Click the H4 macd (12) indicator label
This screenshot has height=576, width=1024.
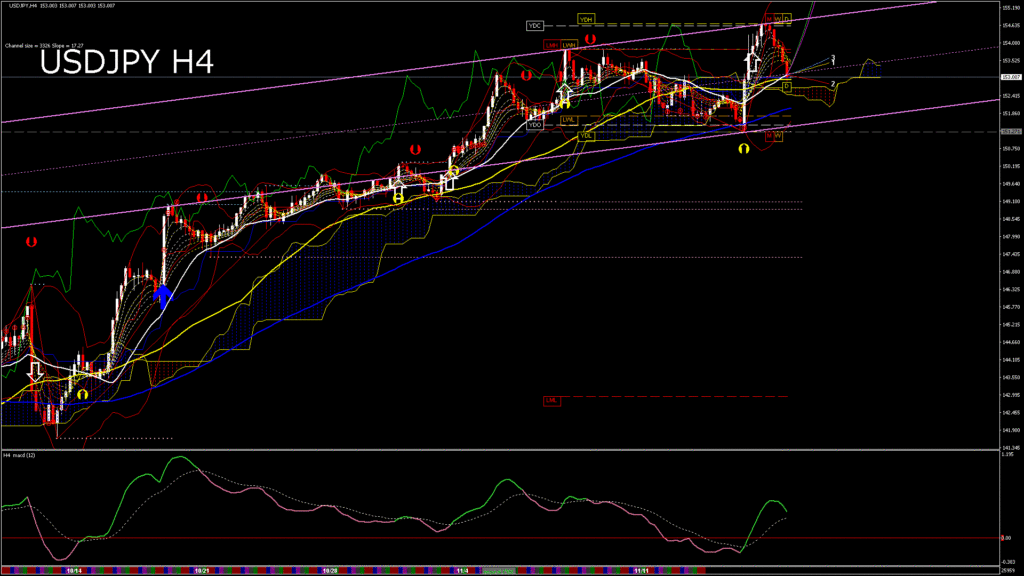[x=20, y=455]
